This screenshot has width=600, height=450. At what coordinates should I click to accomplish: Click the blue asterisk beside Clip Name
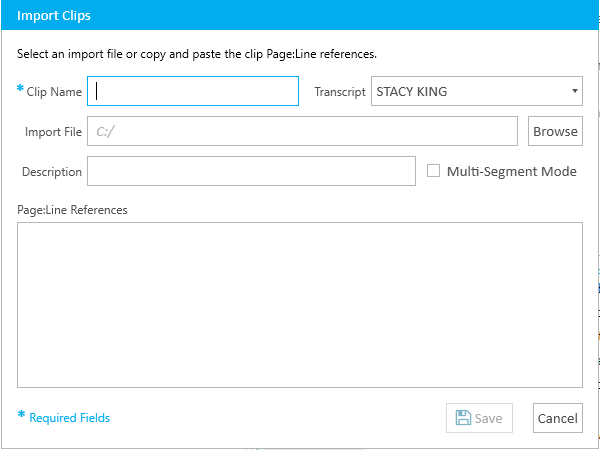(x=20, y=89)
